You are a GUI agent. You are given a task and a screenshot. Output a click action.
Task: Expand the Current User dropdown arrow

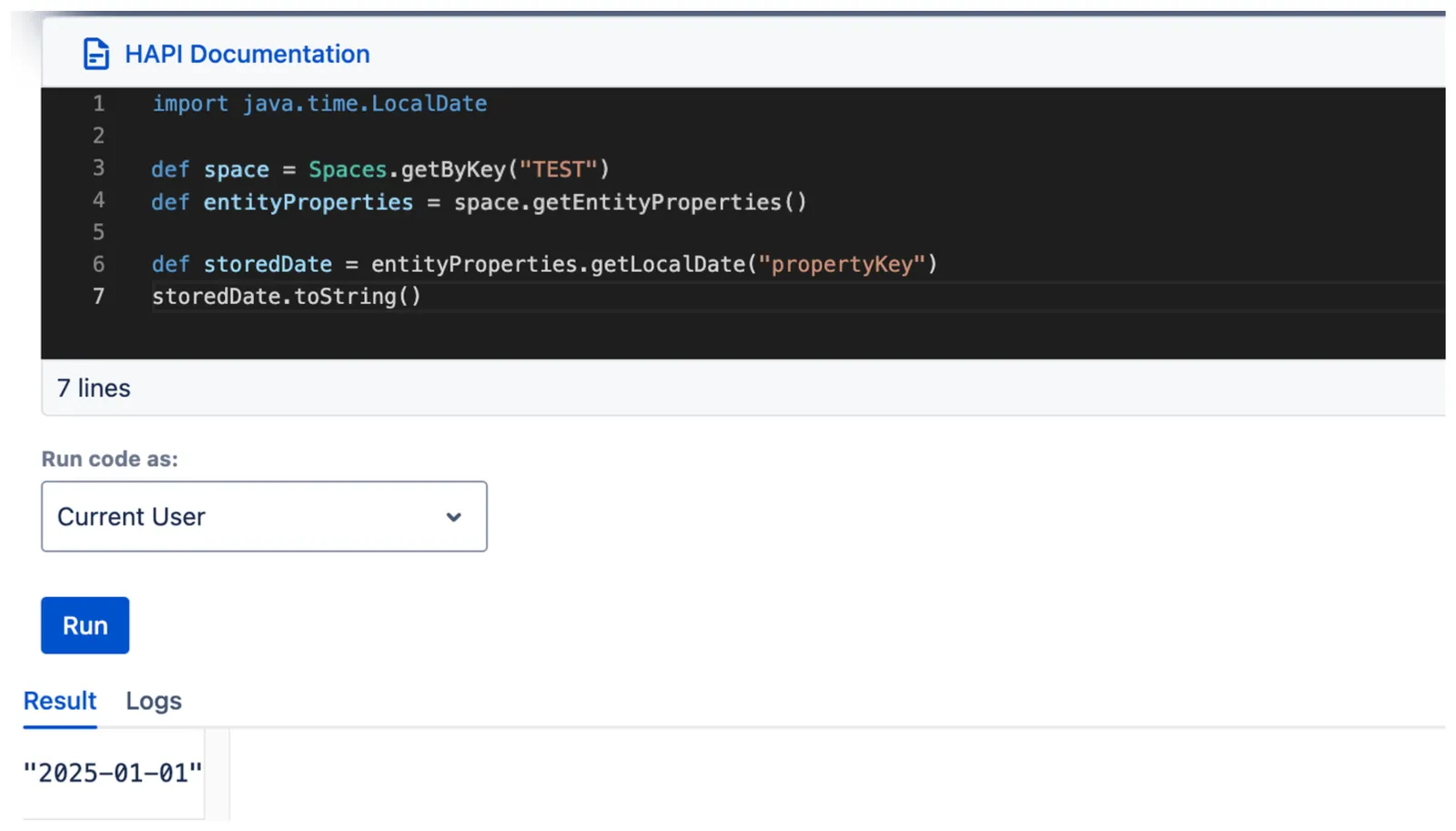(453, 517)
